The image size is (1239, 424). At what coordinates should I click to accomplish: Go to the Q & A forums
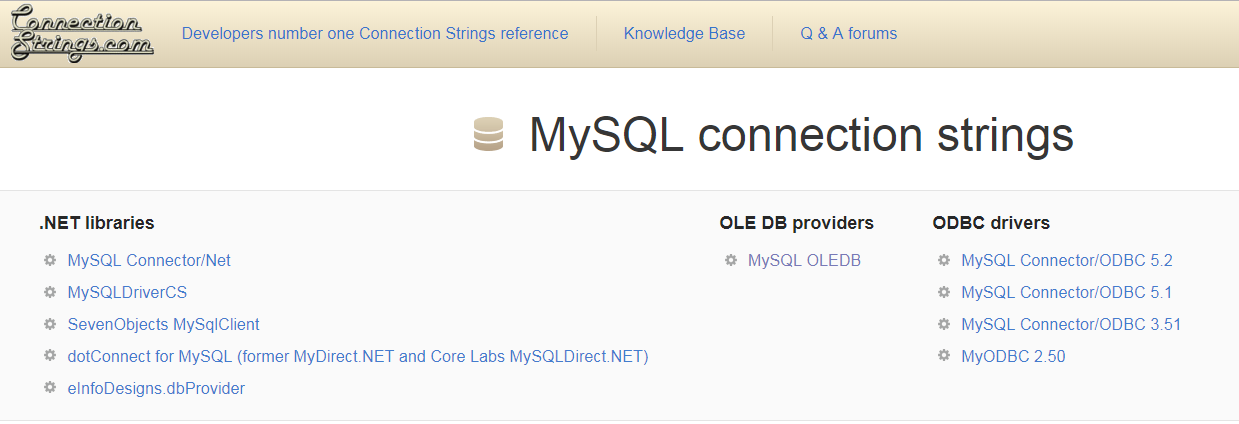click(x=848, y=33)
